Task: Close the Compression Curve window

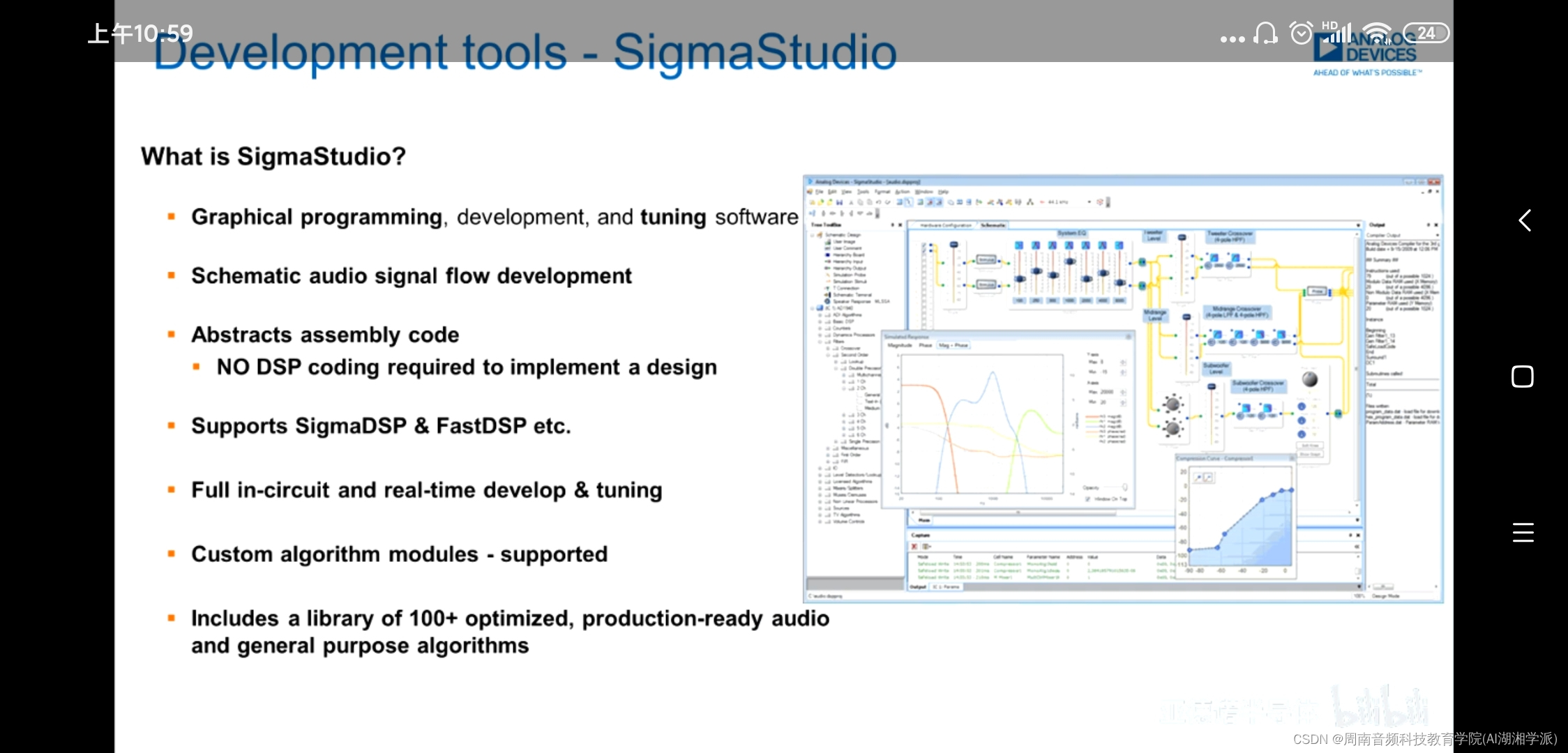Action: [x=1292, y=459]
